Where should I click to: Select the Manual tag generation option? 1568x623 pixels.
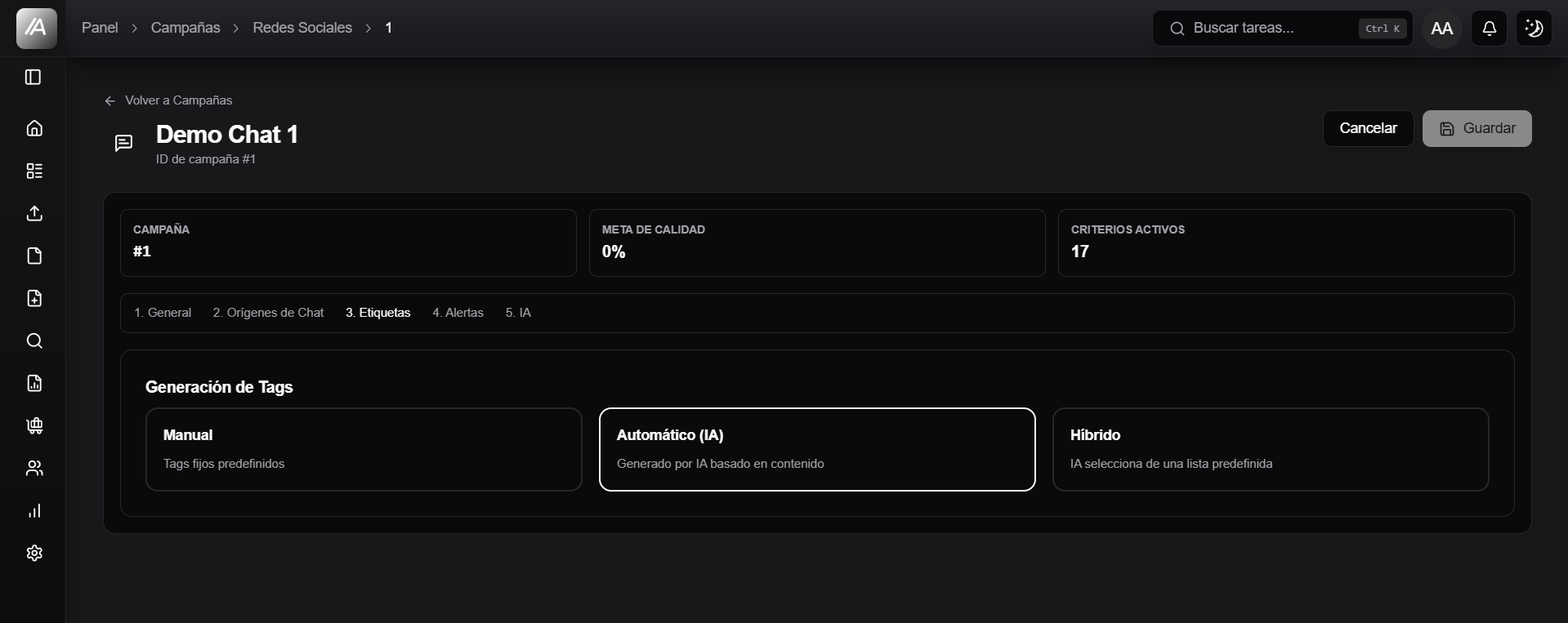tap(364, 449)
